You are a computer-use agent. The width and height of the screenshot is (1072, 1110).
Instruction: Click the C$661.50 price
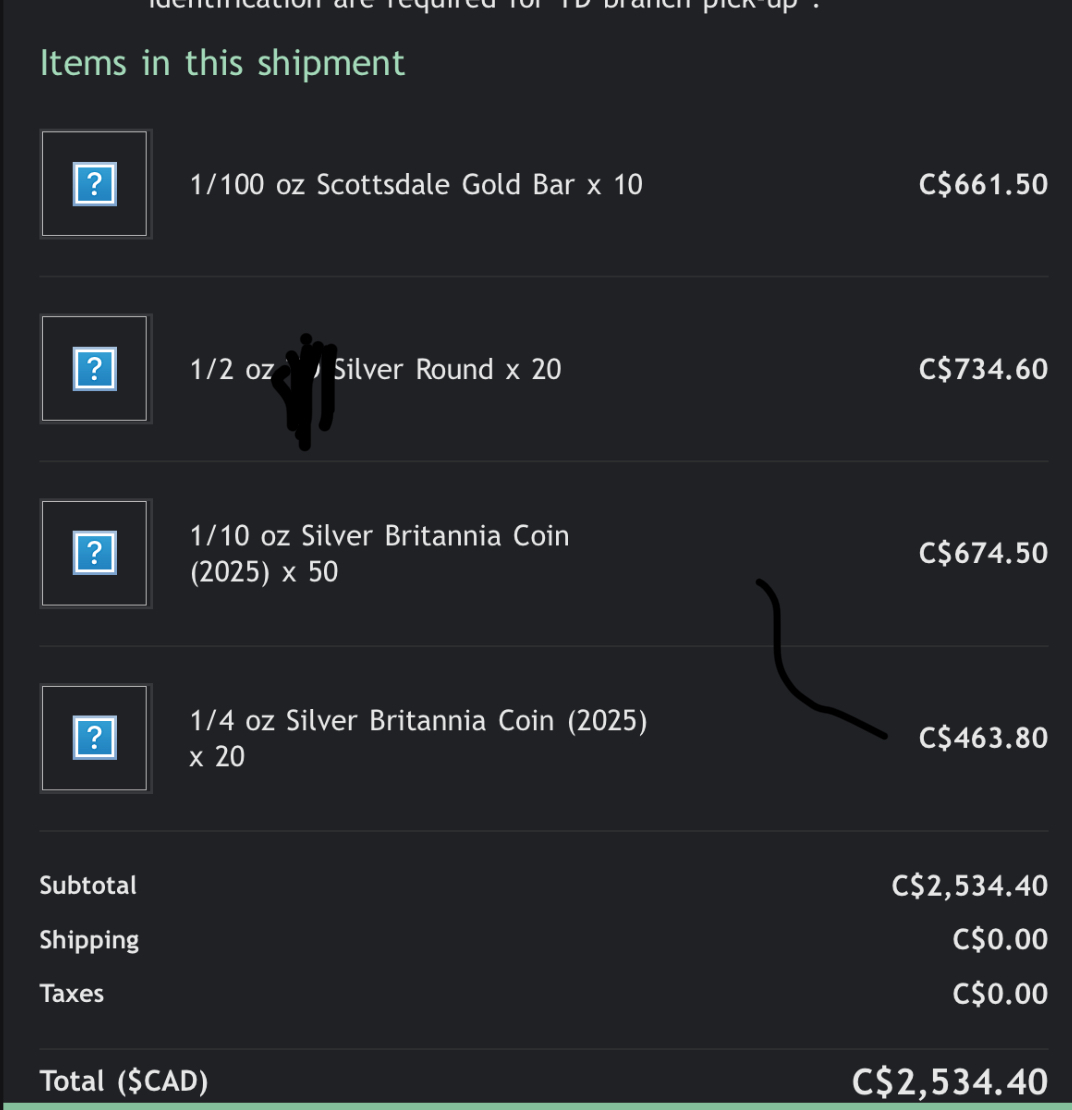[983, 185]
